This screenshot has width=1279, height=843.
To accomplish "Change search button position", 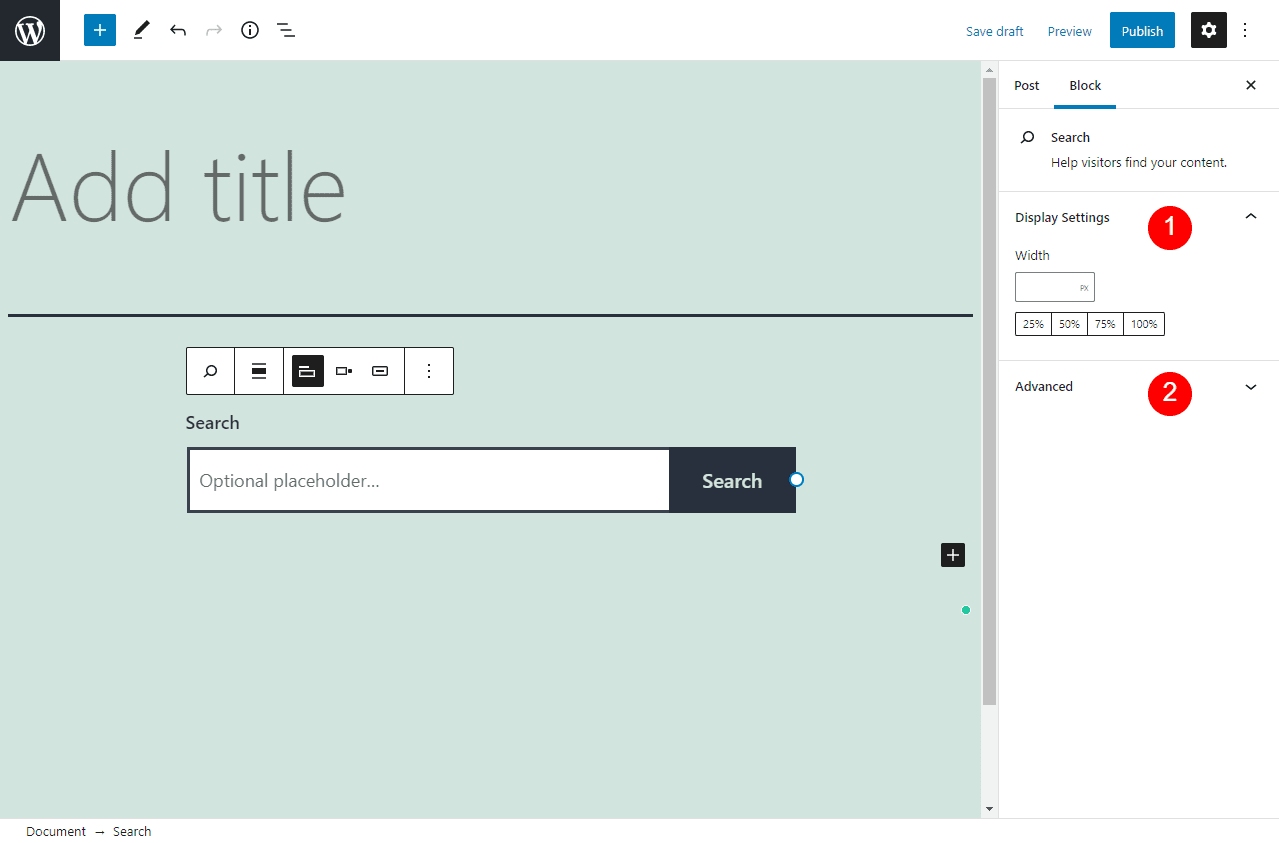I will pyautogui.click(x=344, y=371).
